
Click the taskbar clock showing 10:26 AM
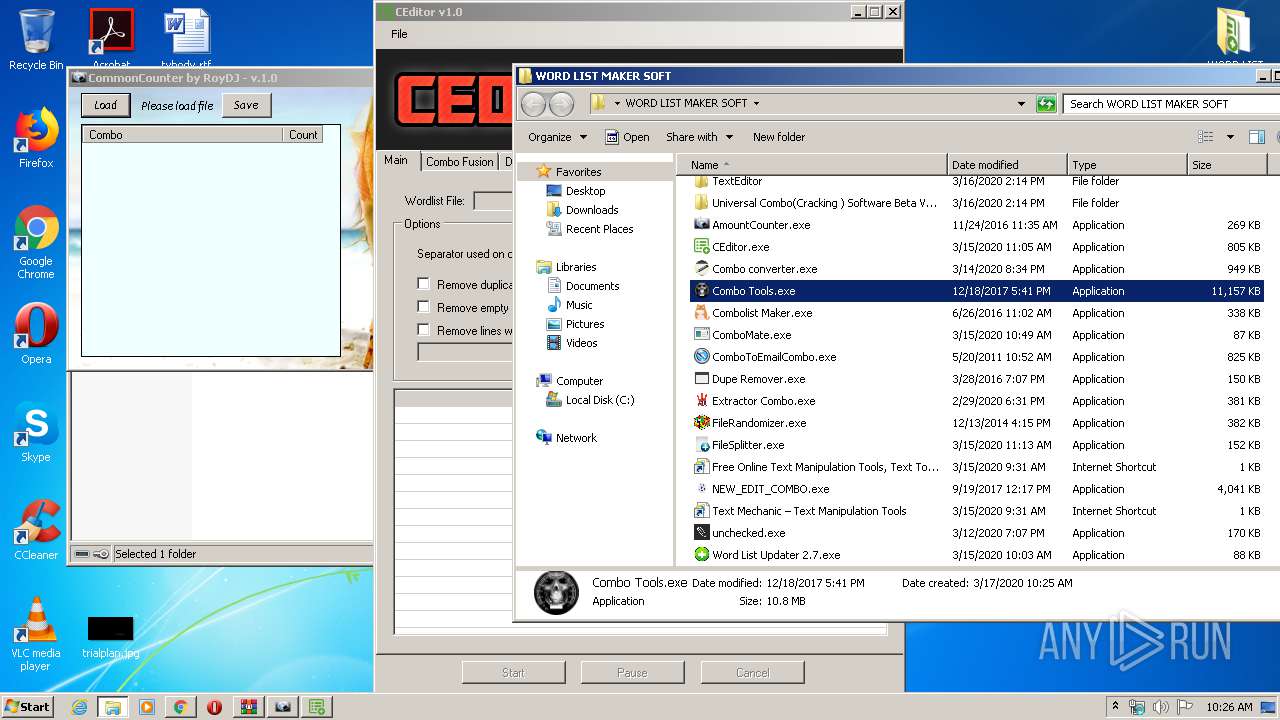click(x=1229, y=707)
